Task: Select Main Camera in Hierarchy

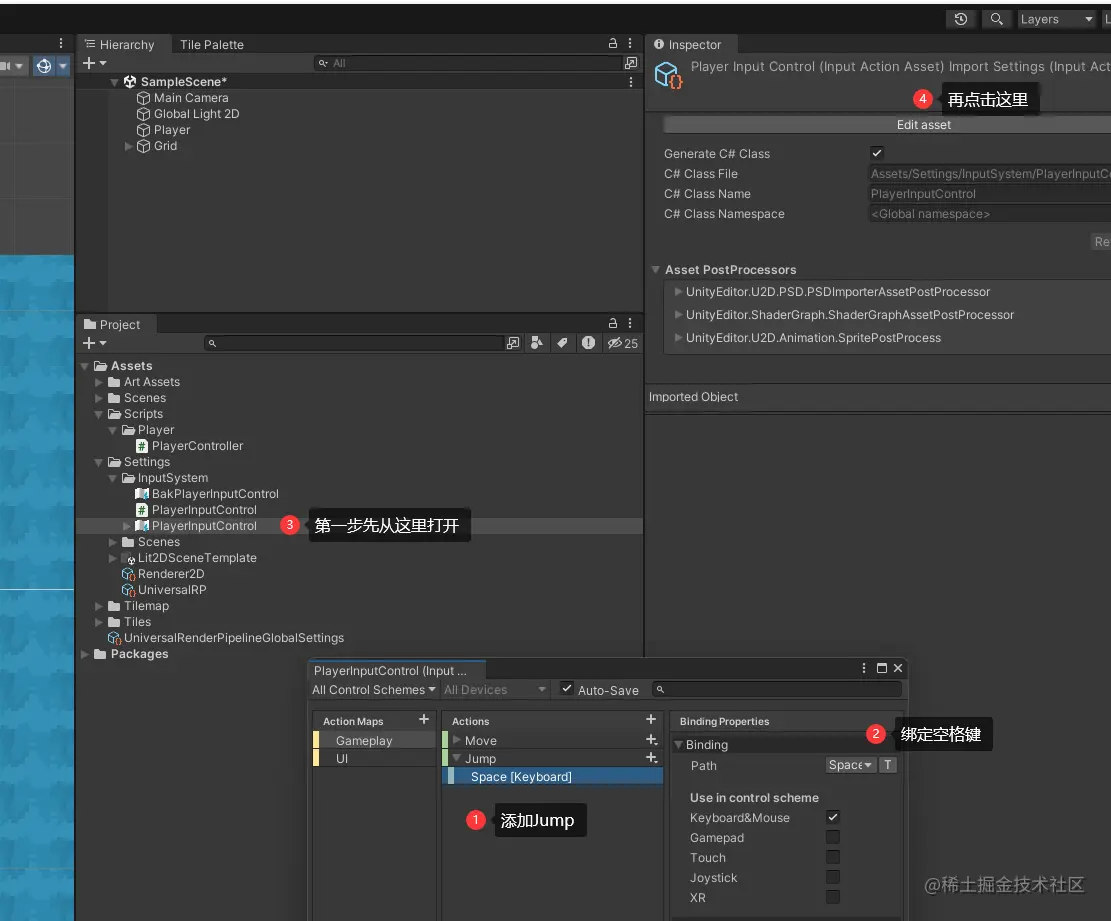Action: 191,98
